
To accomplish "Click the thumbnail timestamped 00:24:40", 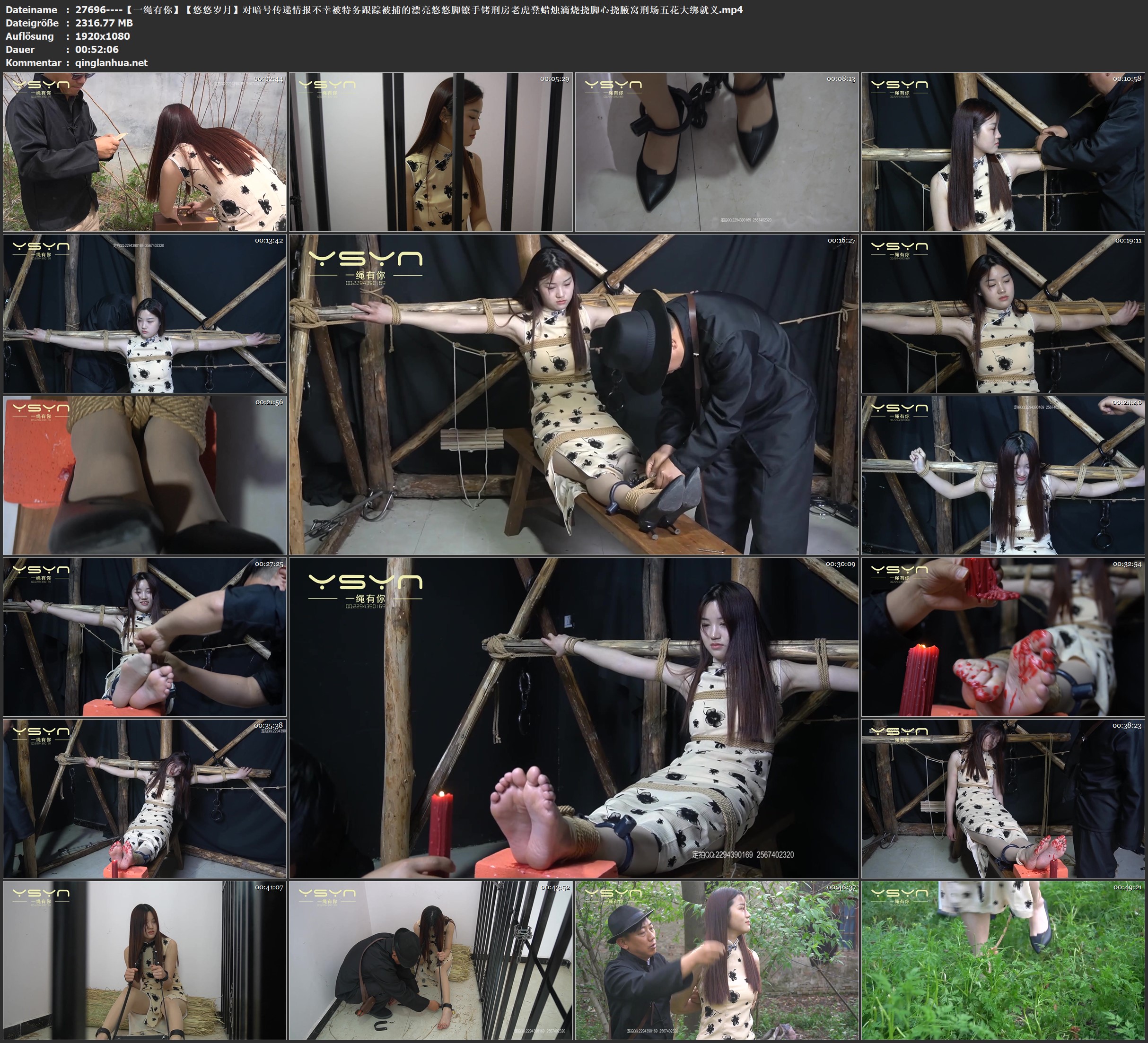I will pyautogui.click(x=1003, y=475).
